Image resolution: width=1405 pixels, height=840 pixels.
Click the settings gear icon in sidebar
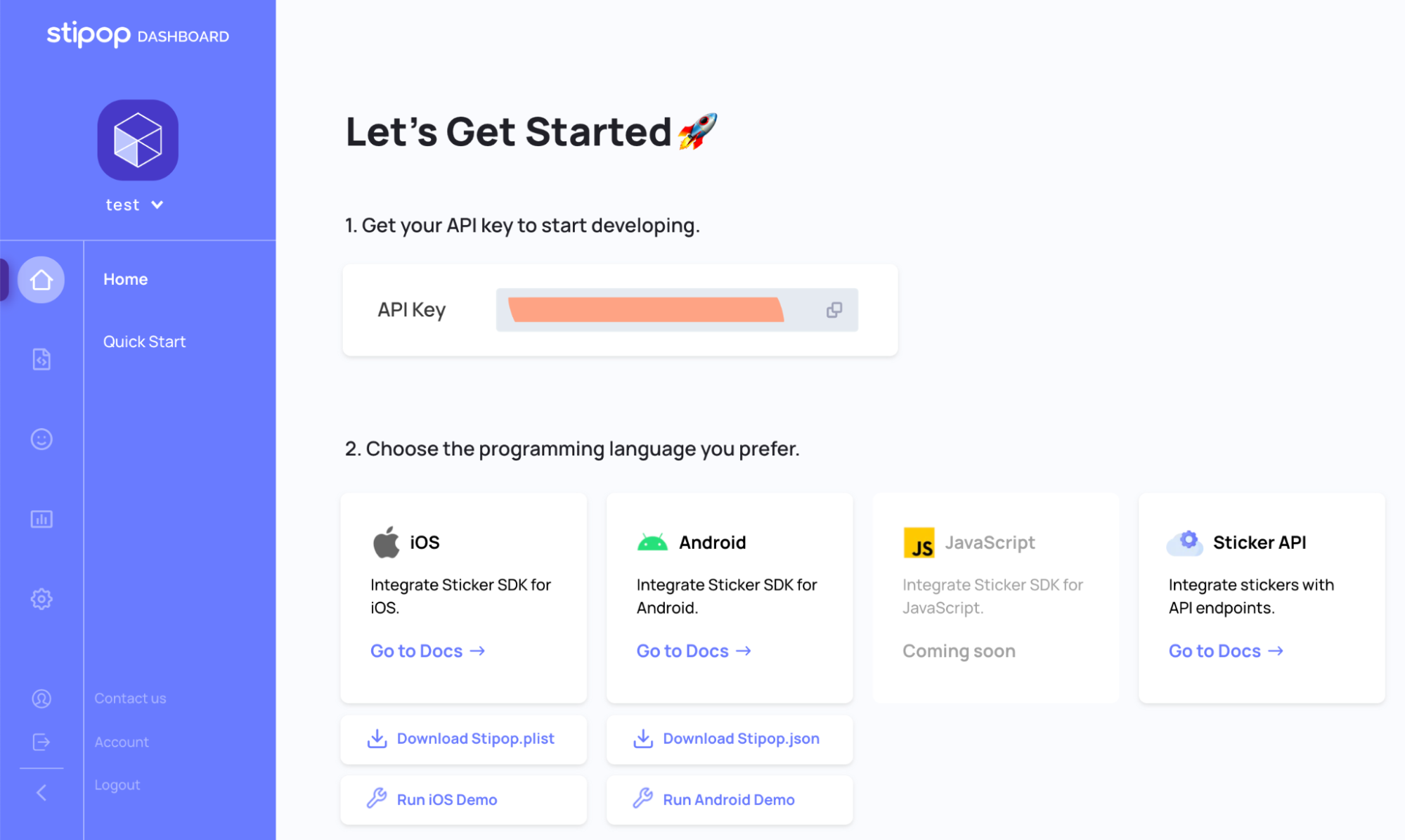point(41,600)
